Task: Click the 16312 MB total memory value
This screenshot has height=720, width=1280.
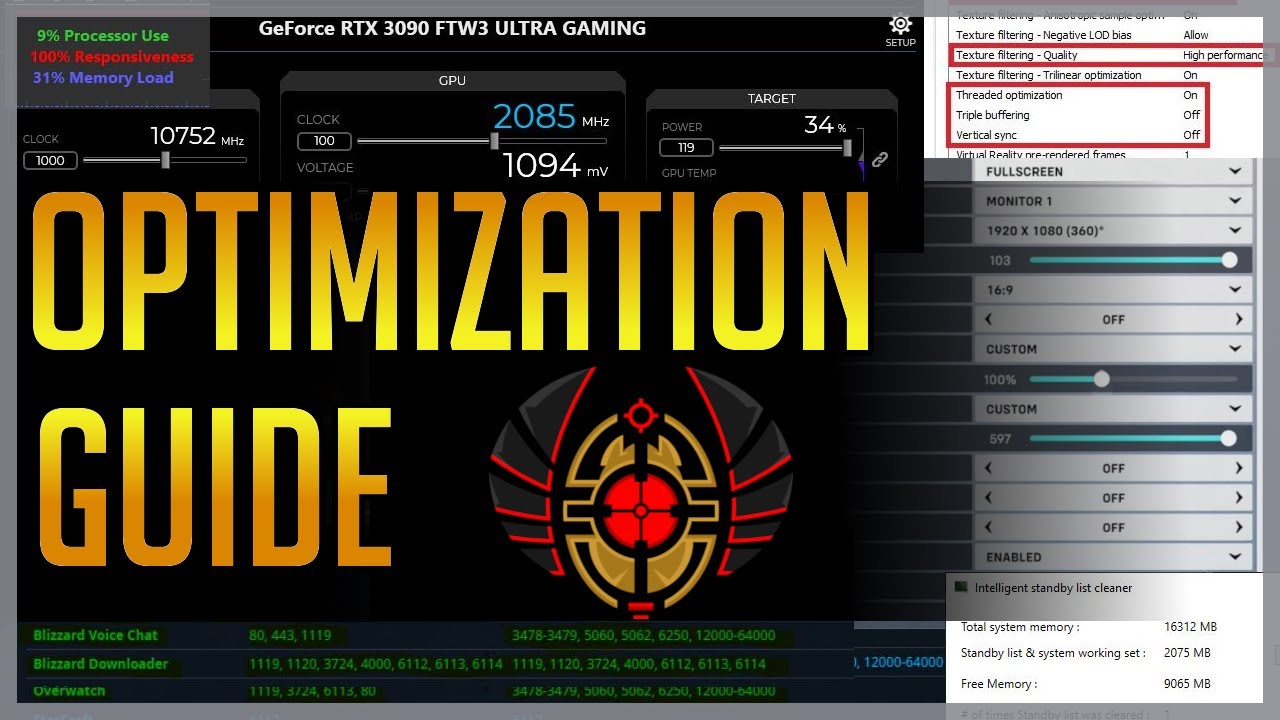Action: [1190, 627]
